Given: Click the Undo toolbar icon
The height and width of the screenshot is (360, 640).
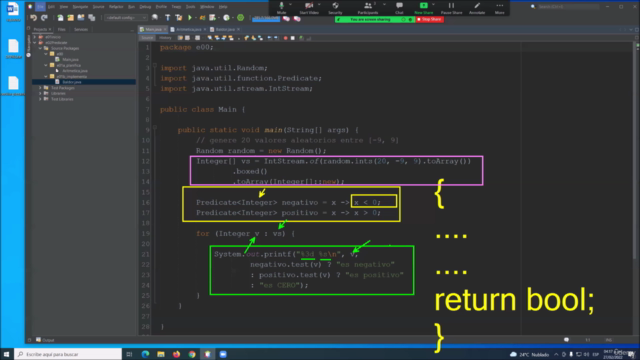Looking at the screenshot, I should (33, 18).
